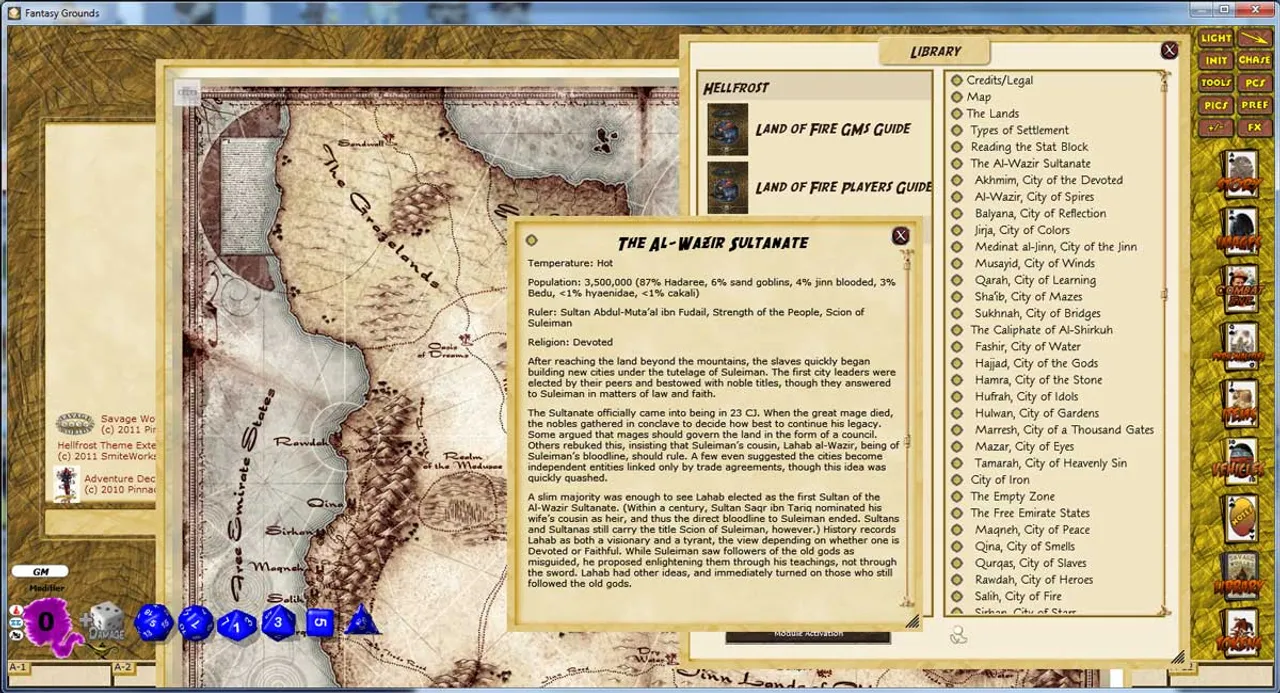Open Reading the Stat Block entry
The height and width of the screenshot is (693, 1280).
point(1029,147)
